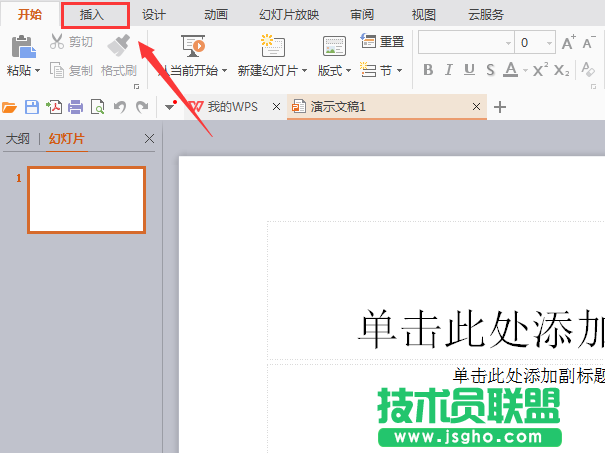Open the font color dropdown arrow
This screenshot has width=605, height=453.
click(525, 71)
